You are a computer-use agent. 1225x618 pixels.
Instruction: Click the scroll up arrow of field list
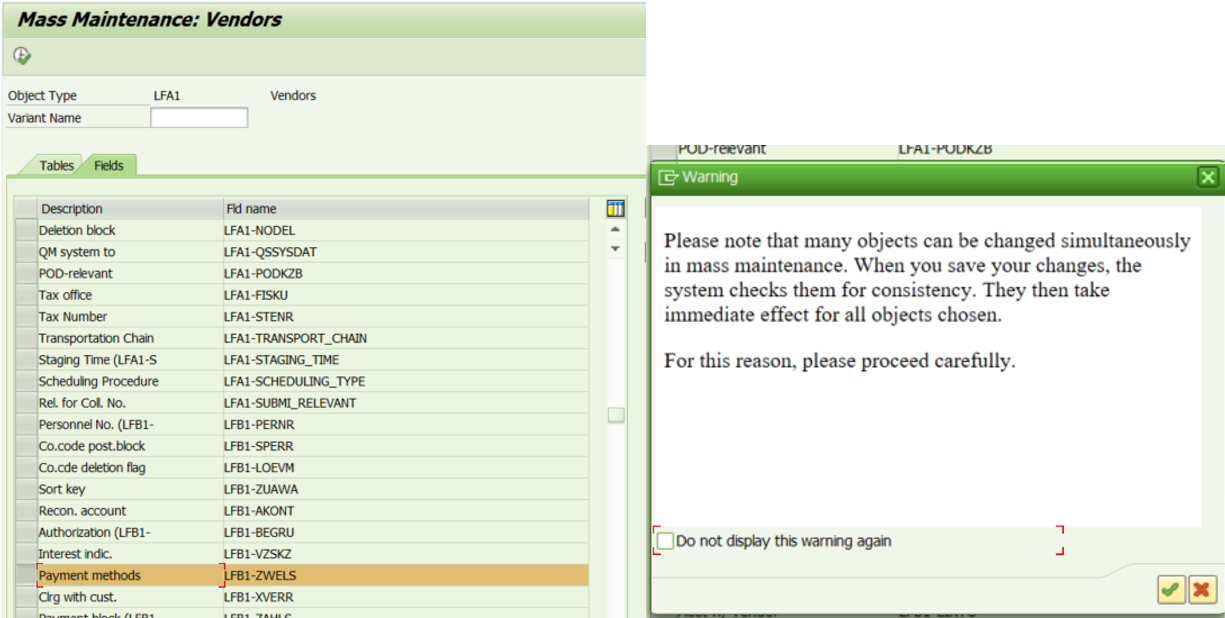pos(616,230)
